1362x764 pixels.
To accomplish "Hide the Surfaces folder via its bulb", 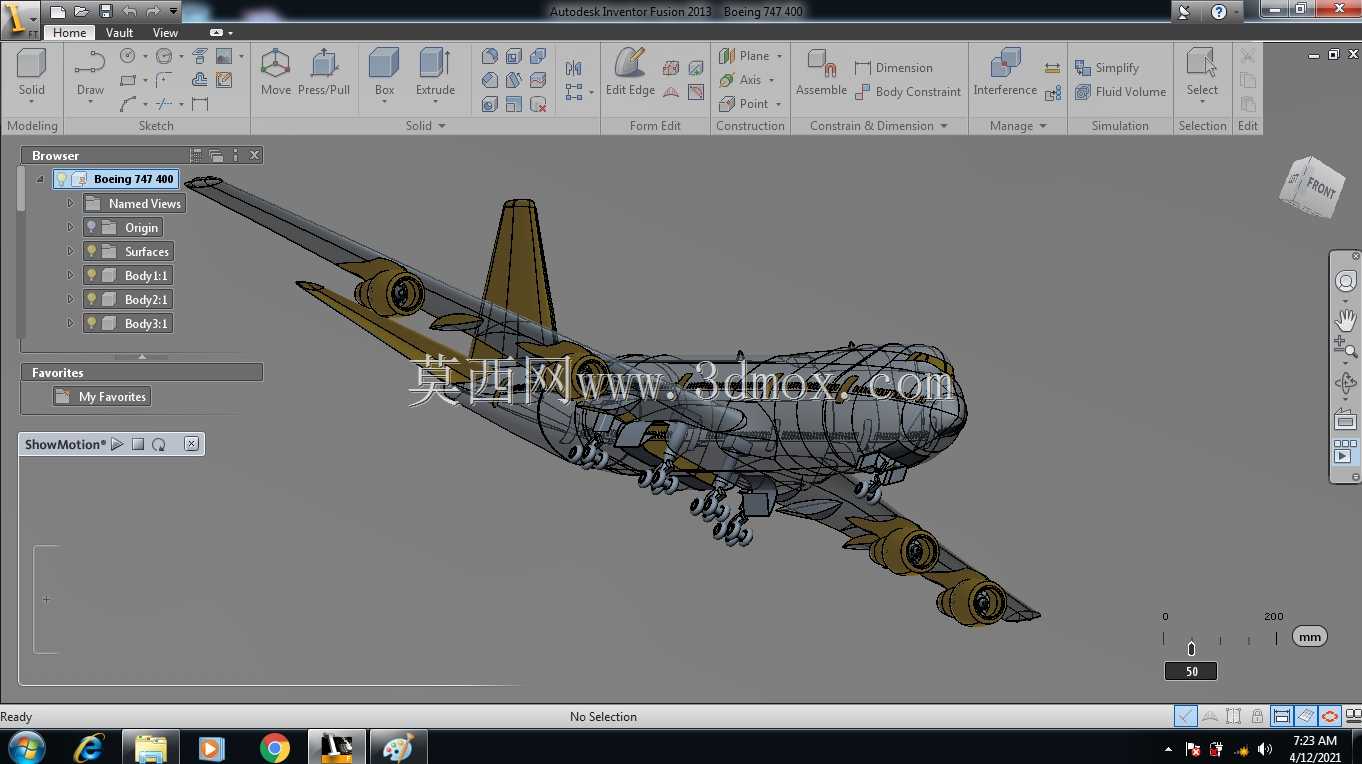I will coord(91,252).
